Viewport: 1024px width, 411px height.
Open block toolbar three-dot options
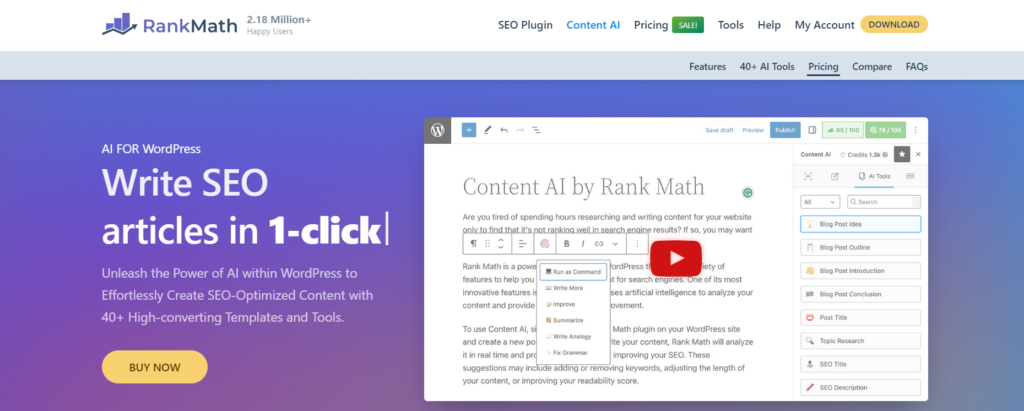pos(637,244)
